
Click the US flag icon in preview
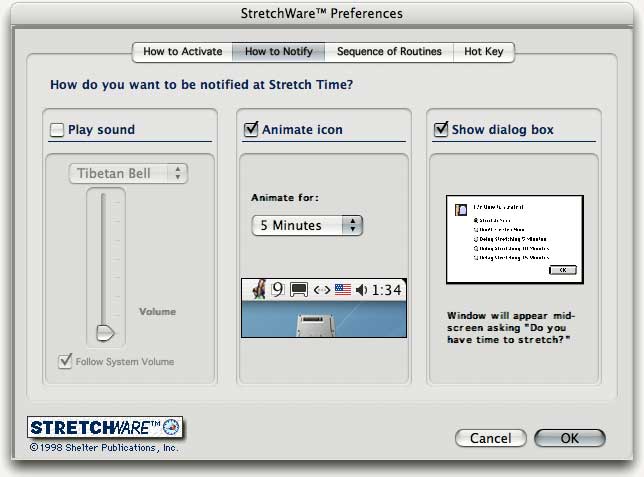[343, 290]
